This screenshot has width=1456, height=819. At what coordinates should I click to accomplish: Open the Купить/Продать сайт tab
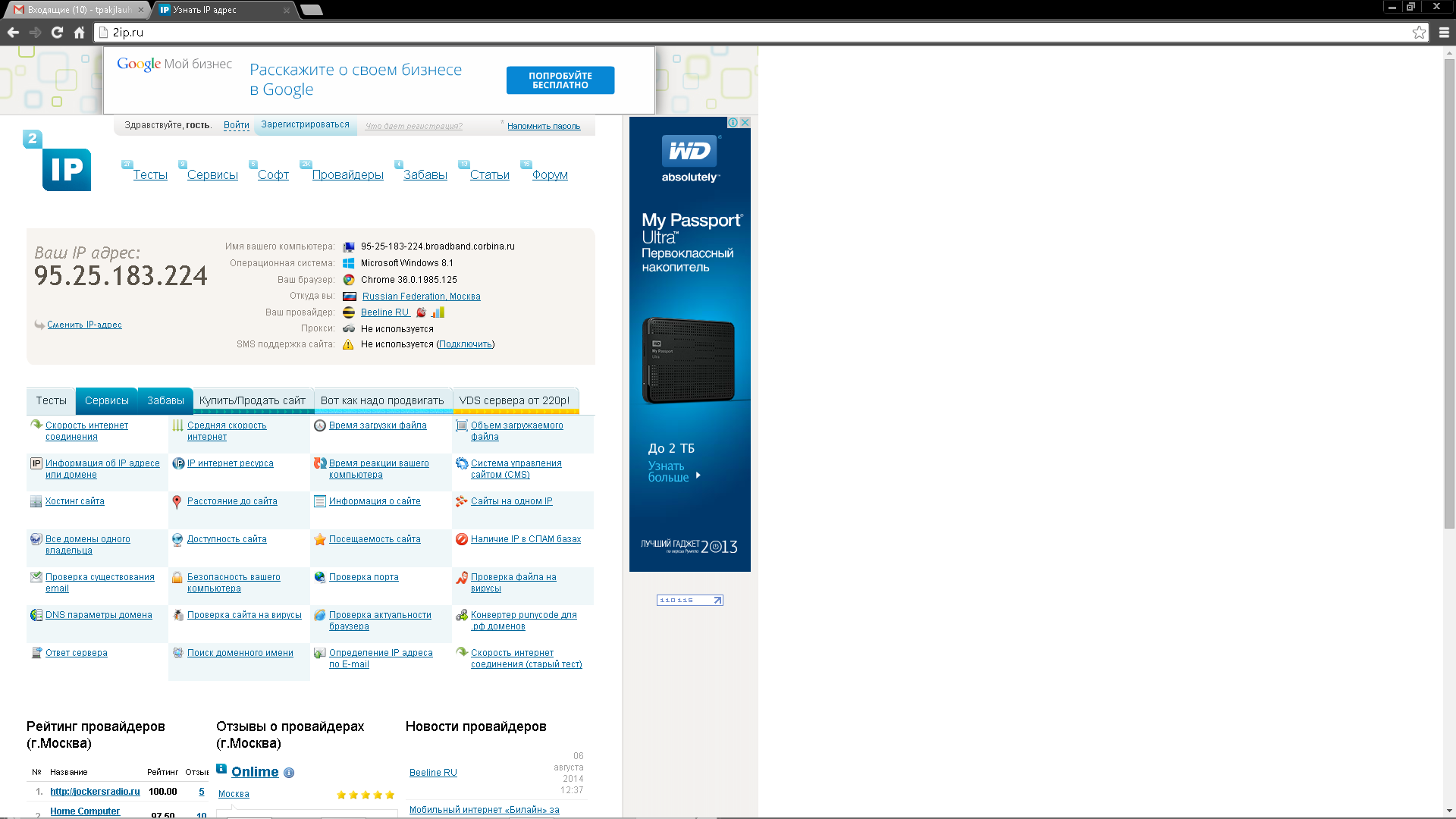click(253, 400)
